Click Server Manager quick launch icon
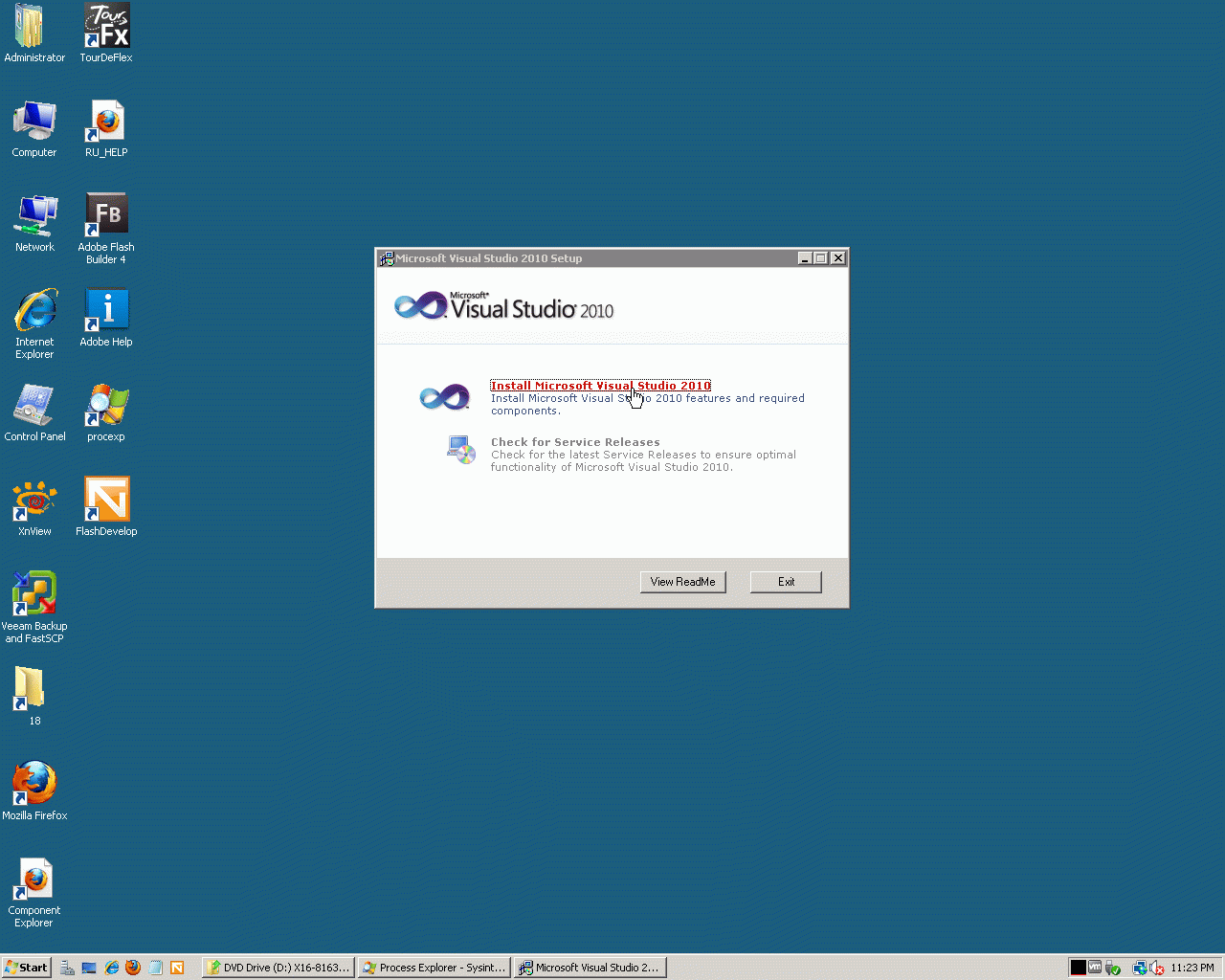The width and height of the screenshot is (1225, 980). click(67, 968)
